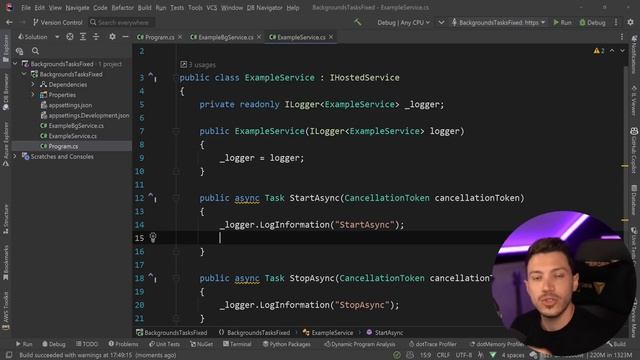Click the icon left of the Solution panel magnifier
640x360 pixels.
19,51
